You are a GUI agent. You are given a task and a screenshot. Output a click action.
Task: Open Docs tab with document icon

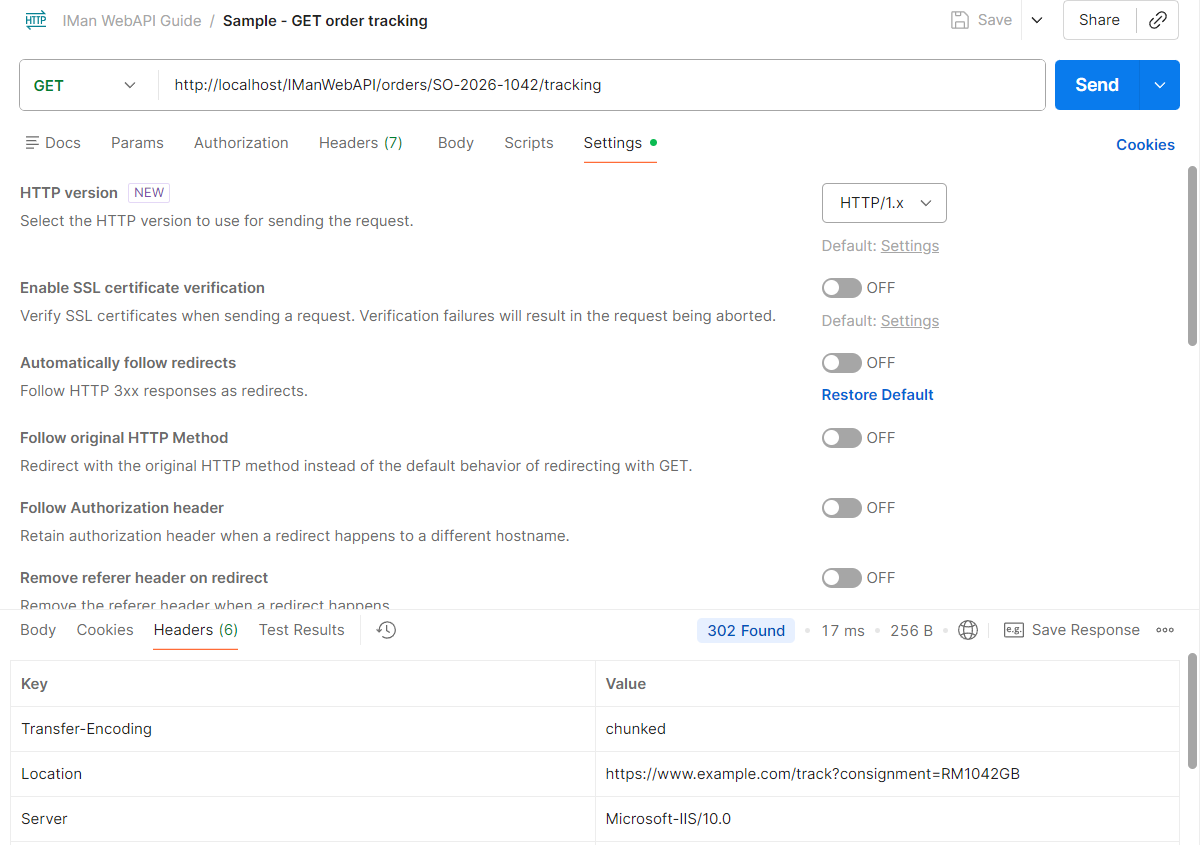[x=53, y=143]
